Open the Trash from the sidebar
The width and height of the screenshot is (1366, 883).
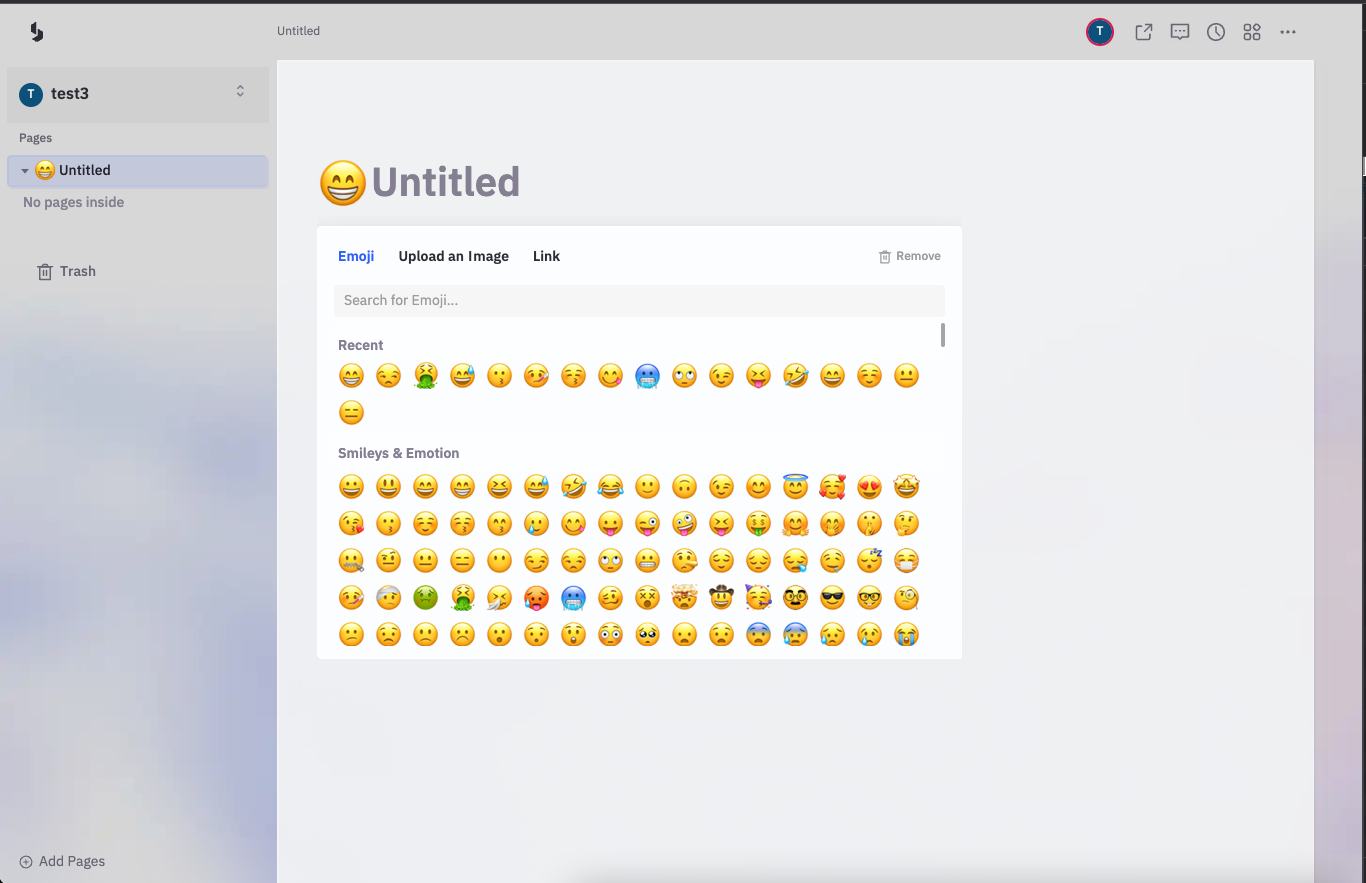pos(66,270)
